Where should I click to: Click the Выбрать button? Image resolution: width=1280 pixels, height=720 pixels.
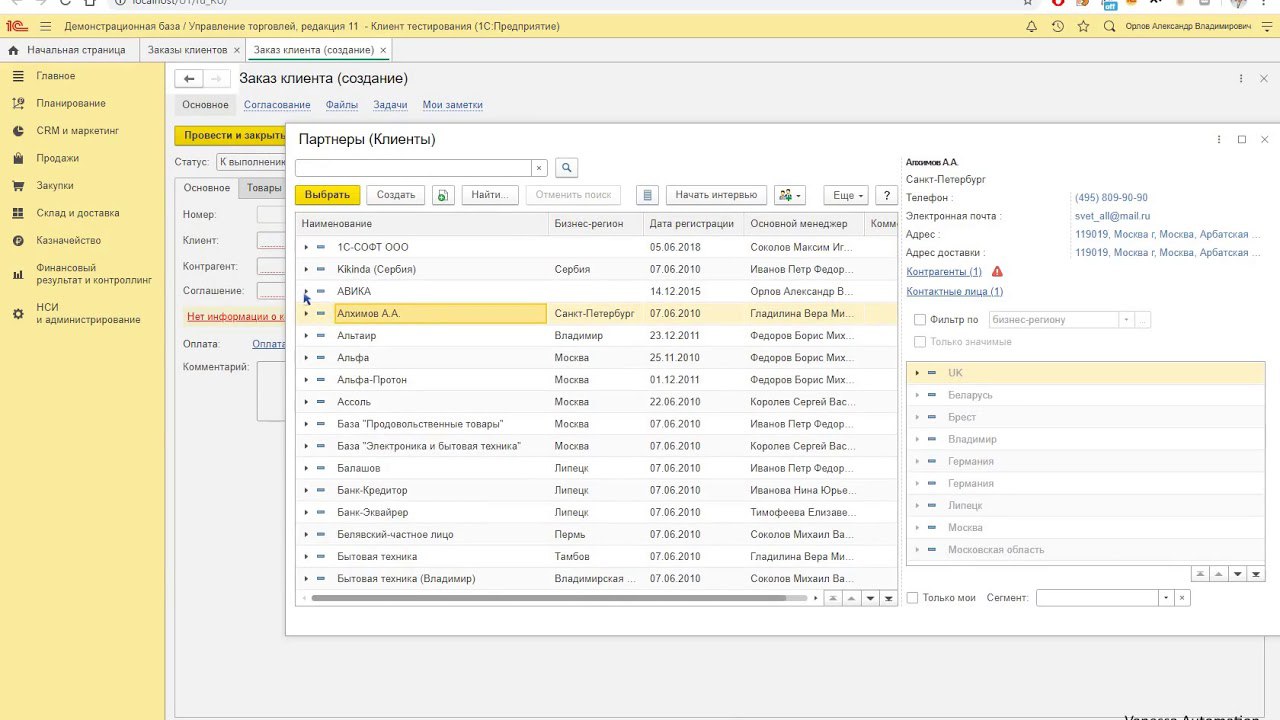pos(327,195)
